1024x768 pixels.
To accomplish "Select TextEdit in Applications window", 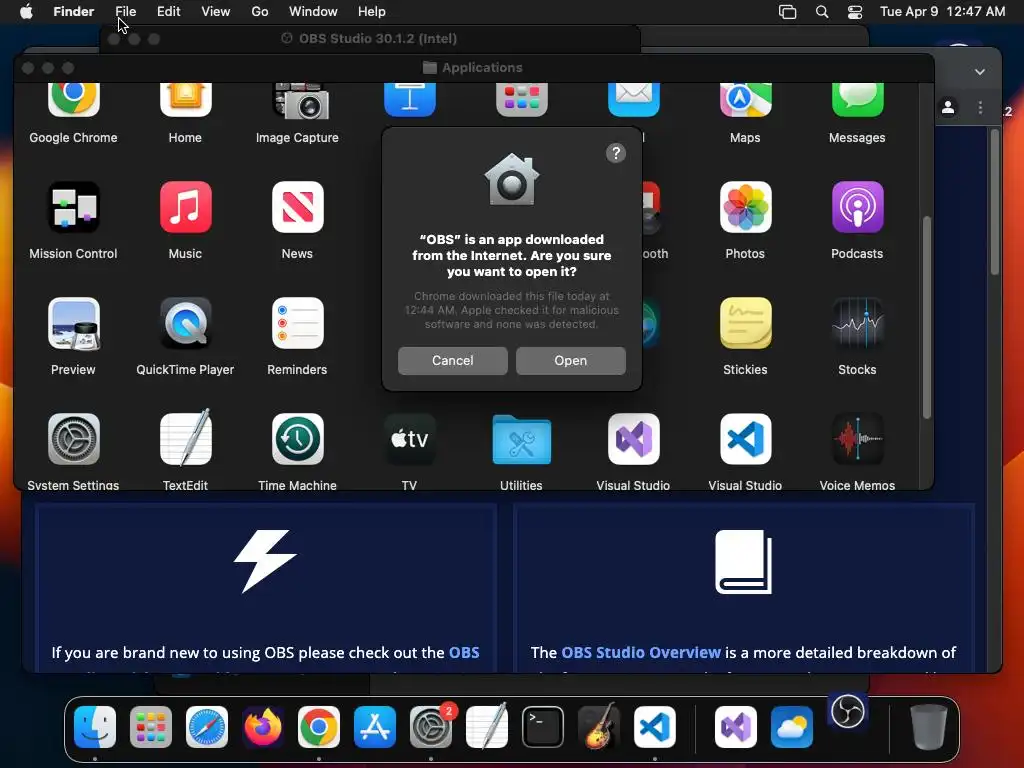I will (185, 438).
